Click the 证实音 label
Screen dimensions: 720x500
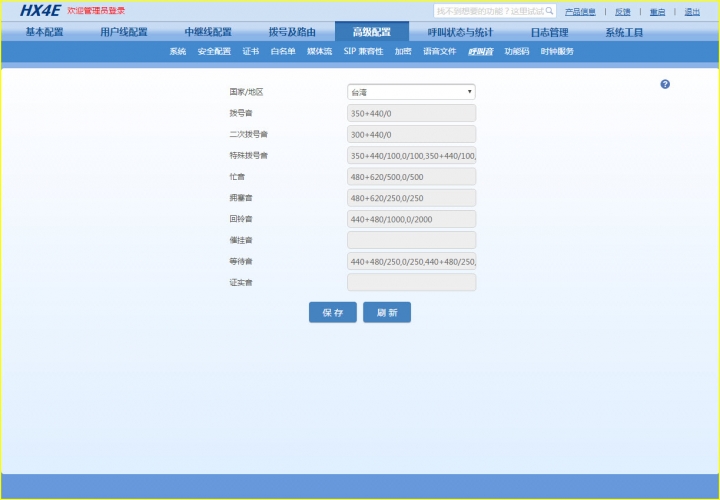point(241,282)
